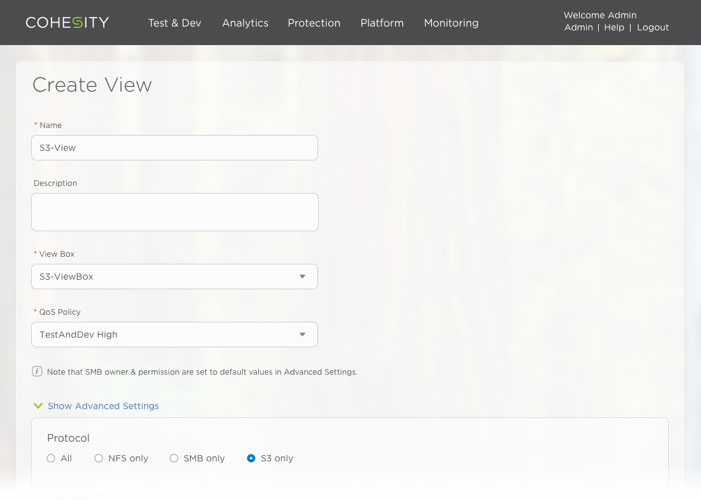Select the S3 only radio button
This screenshot has width=701, height=500.
point(251,458)
